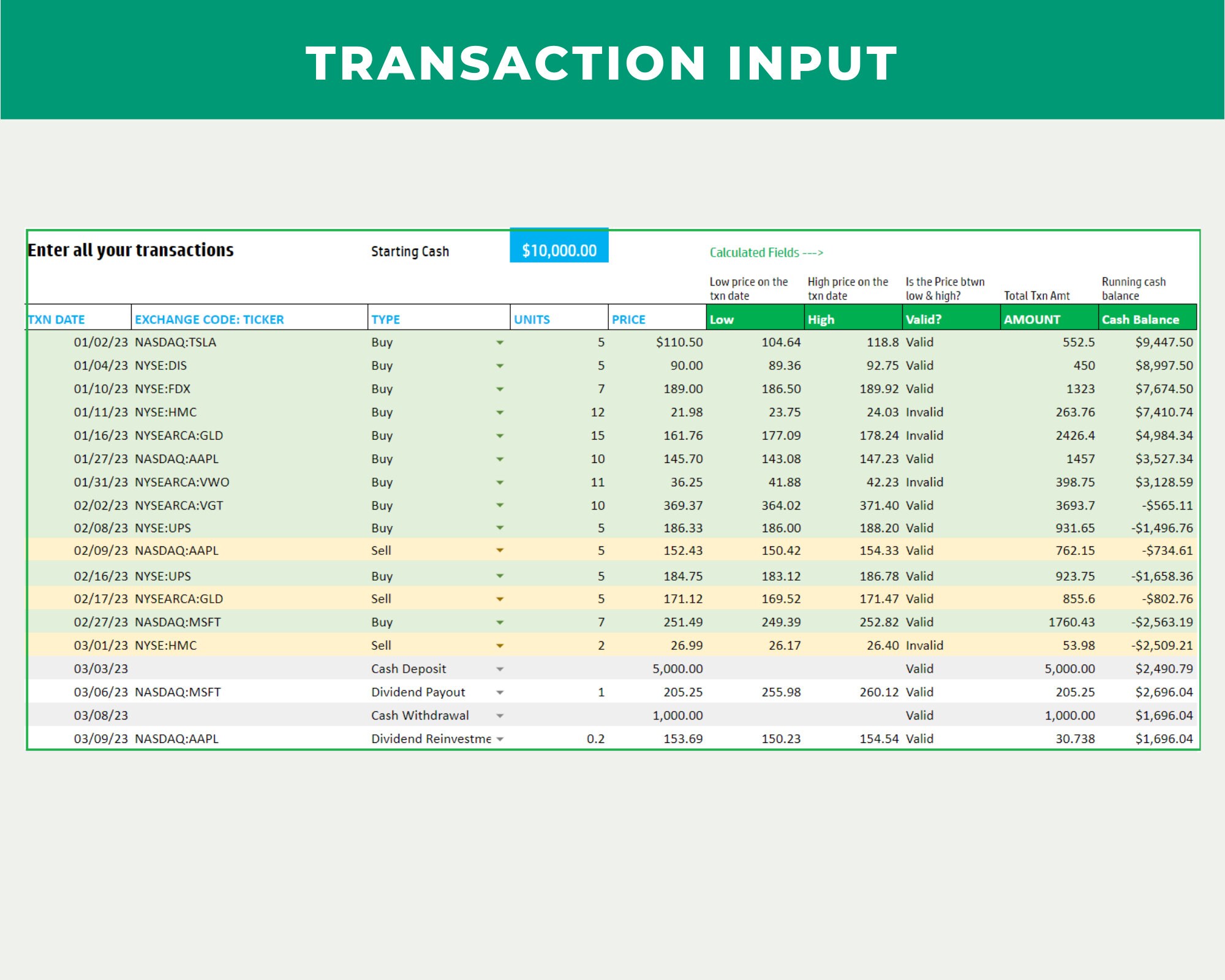Open the Type dropdown in the NASDAQ:MSFT Buy row
This screenshot has width=1225, height=980.
pyautogui.click(x=500, y=622)
